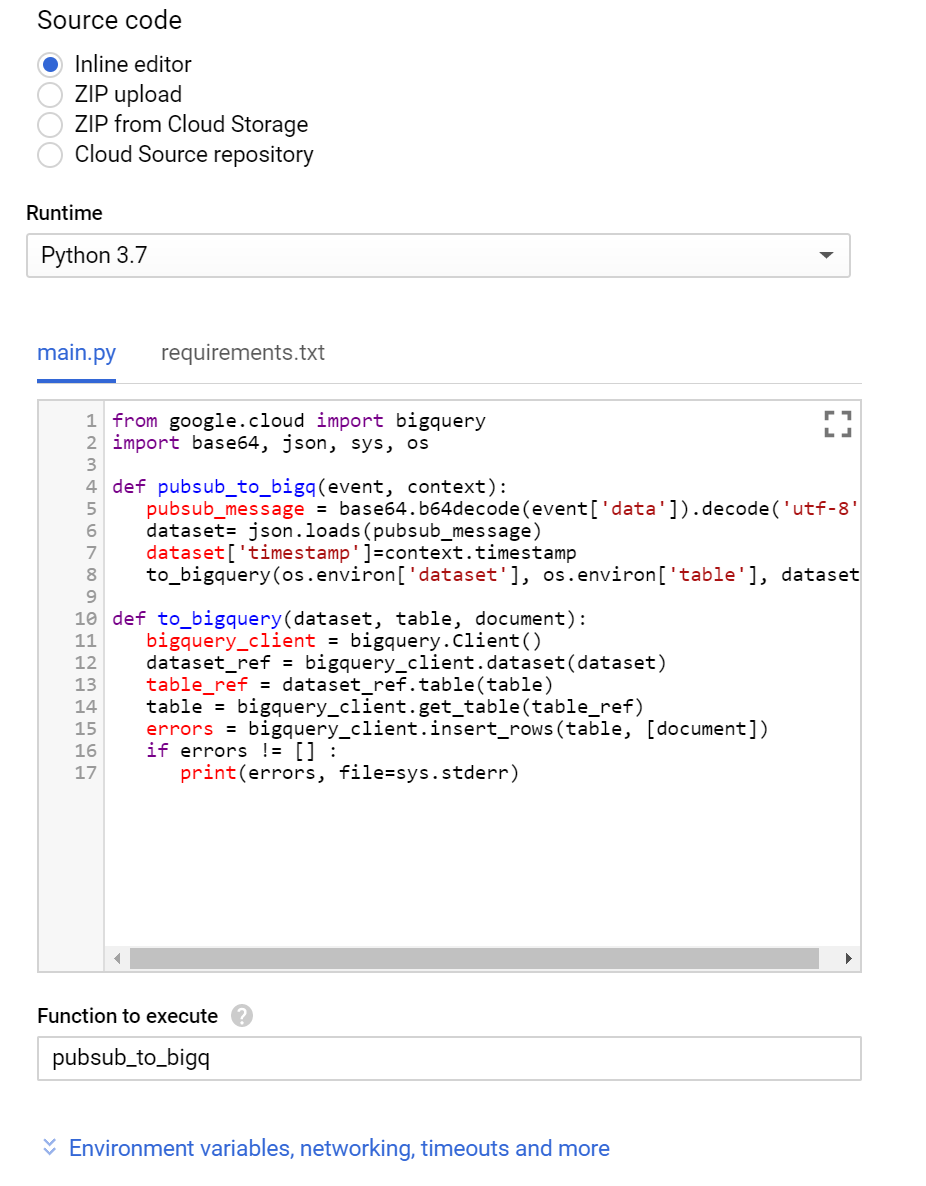The height and width of the screenshot is (1186, 926).
Task: Choose Cloud Source repository as source
Action: point(50,155)
